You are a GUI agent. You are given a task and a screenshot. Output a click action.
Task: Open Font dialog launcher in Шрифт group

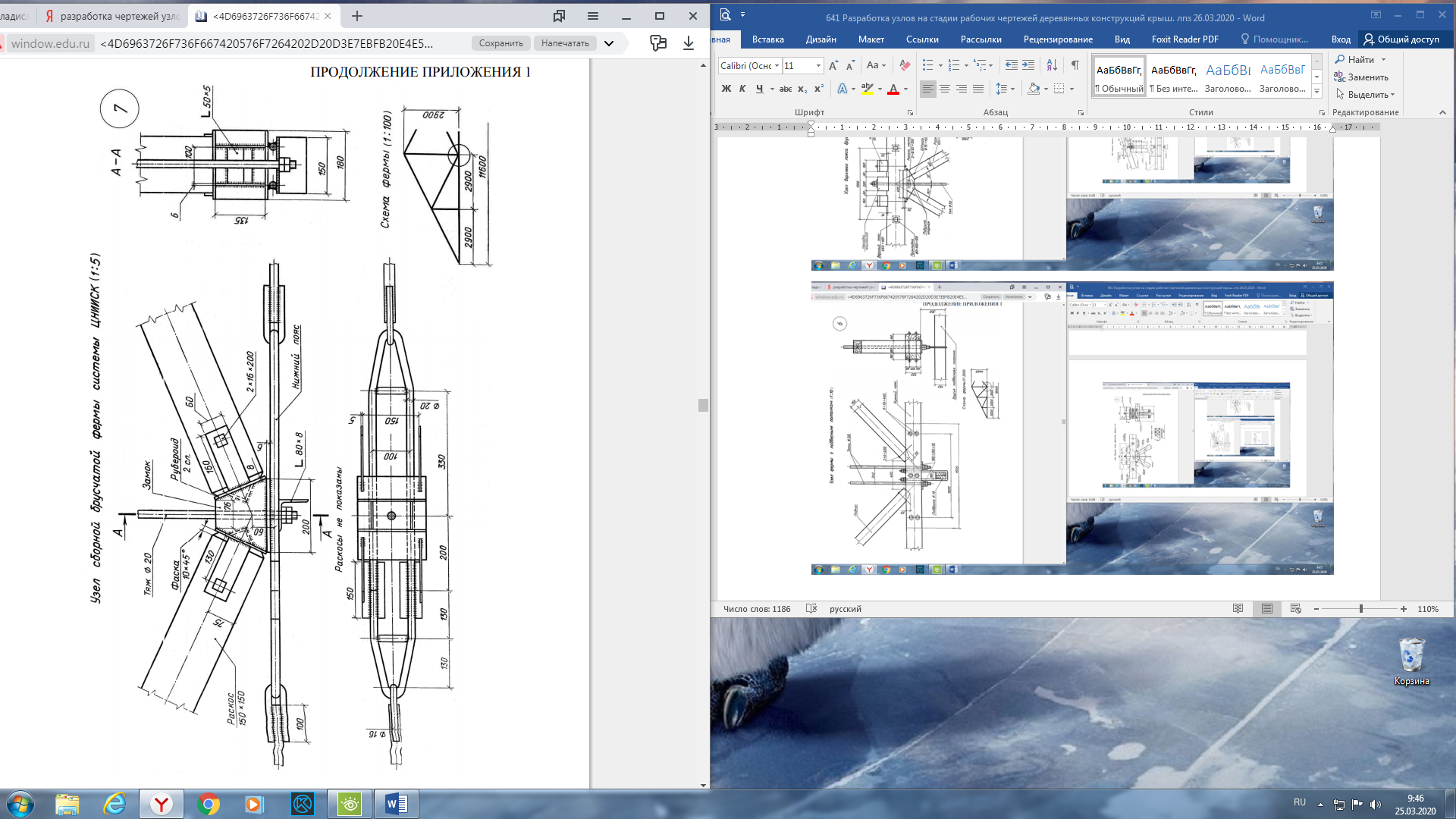(910, 112)
